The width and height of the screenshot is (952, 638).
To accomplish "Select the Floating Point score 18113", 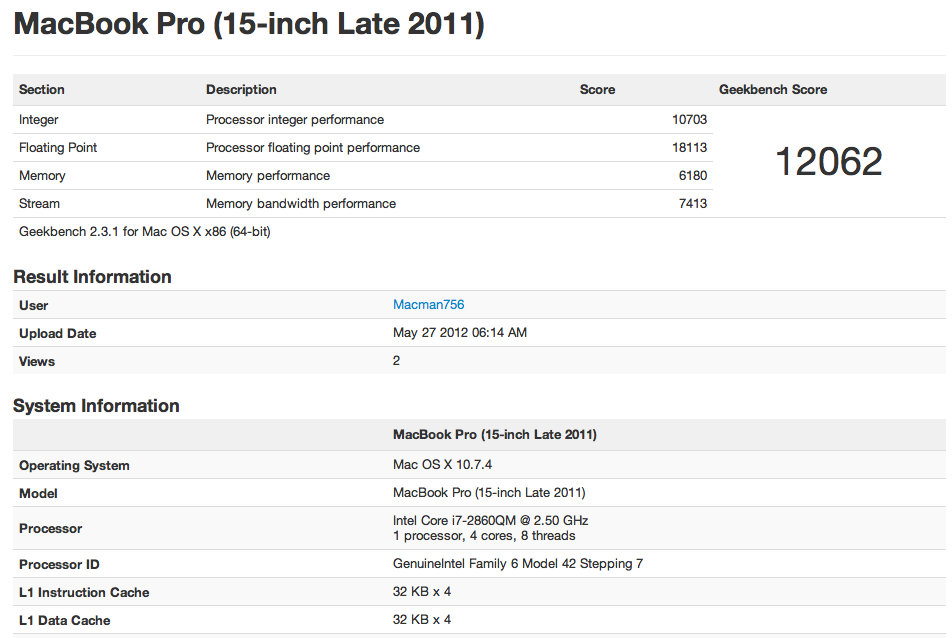I will [689, 148].
